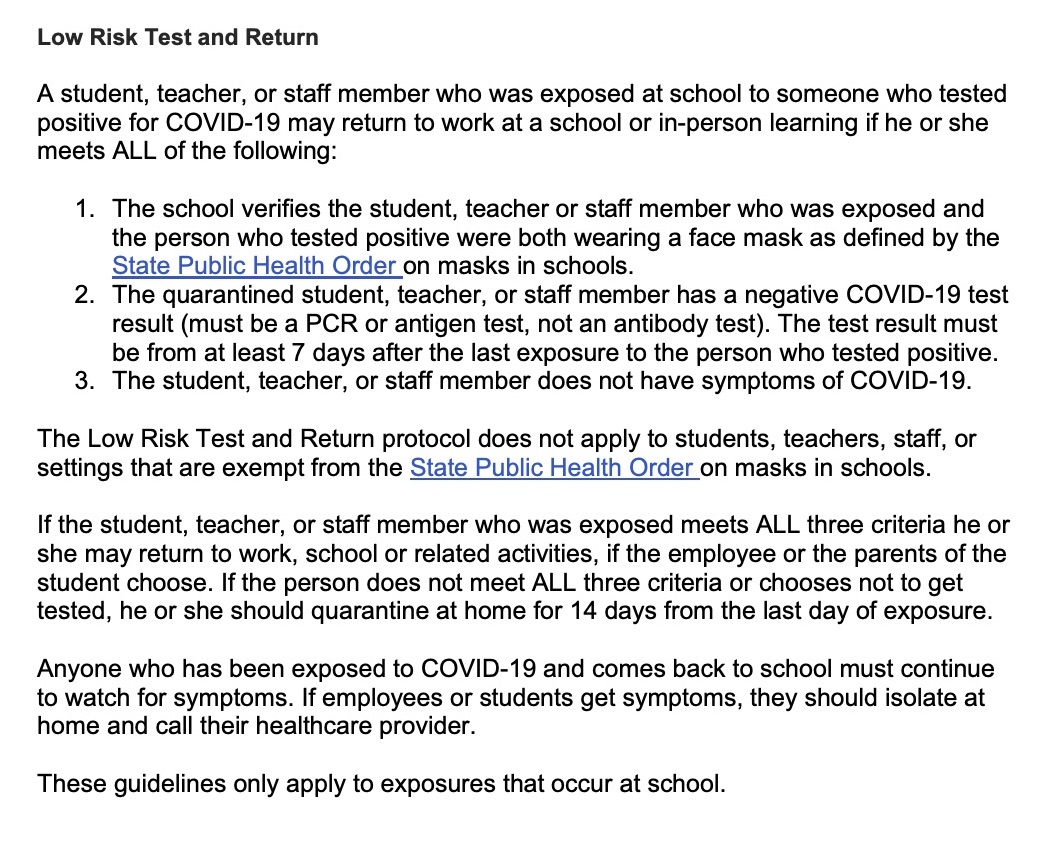Screen dimensions: 1050x847
Task: Place cursor in 'meets ALL of the following:' line
Action: click(x=187, y=151)
